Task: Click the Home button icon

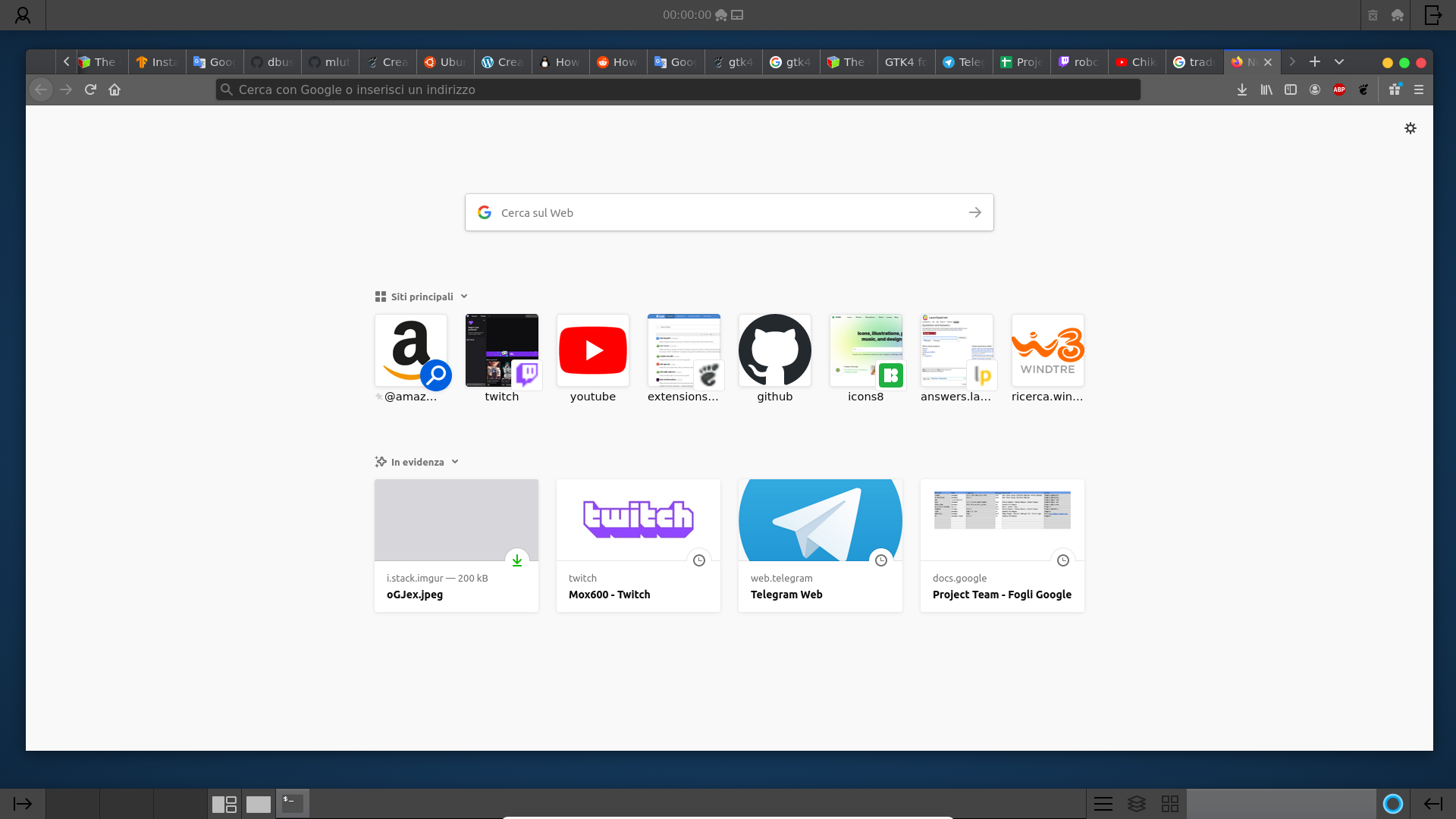Action: click(115, 89)
